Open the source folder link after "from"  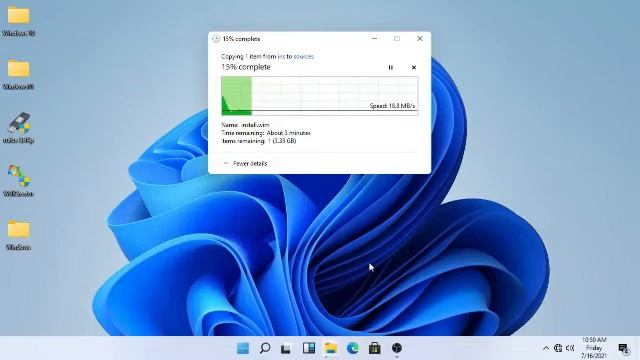[x=281, y=57]
